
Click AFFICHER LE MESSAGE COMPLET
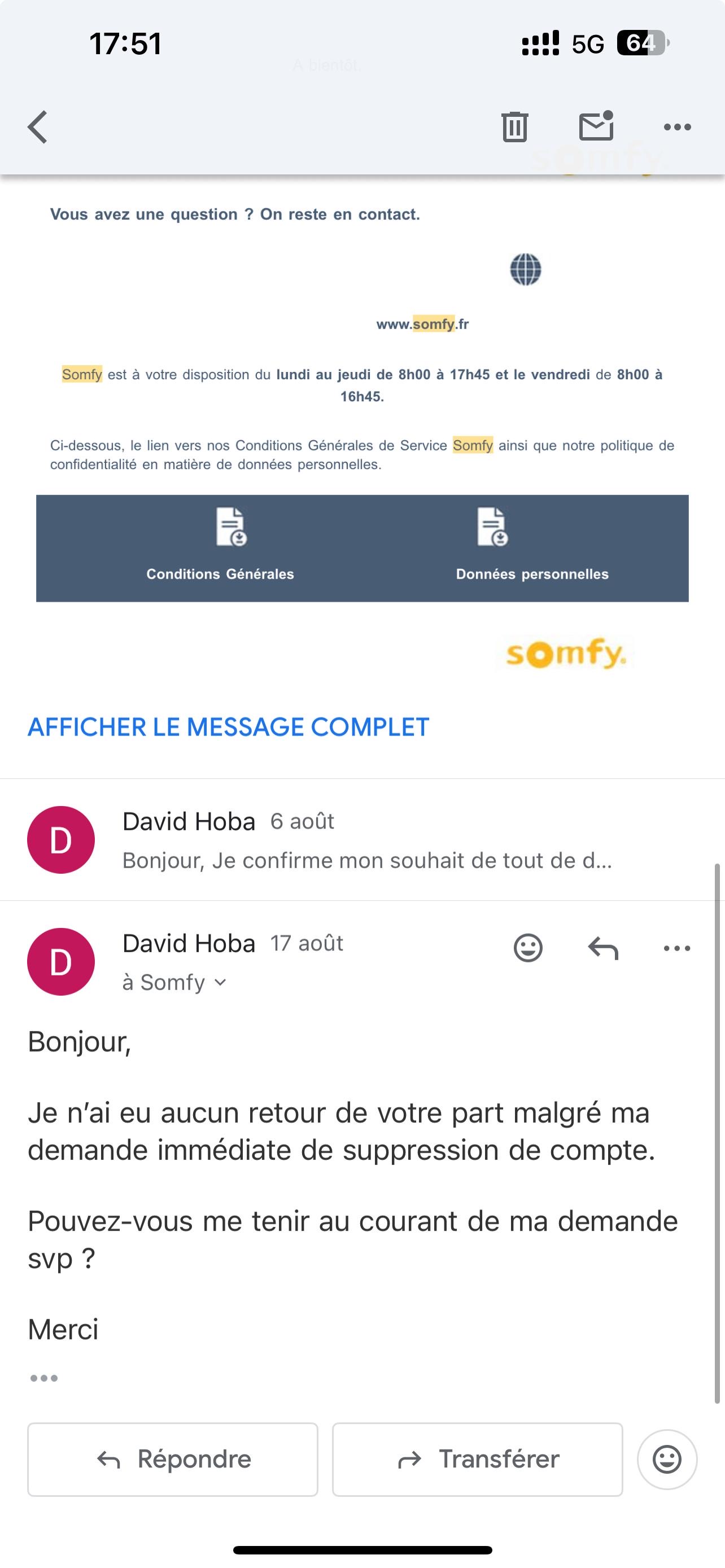tap(228, 727)
